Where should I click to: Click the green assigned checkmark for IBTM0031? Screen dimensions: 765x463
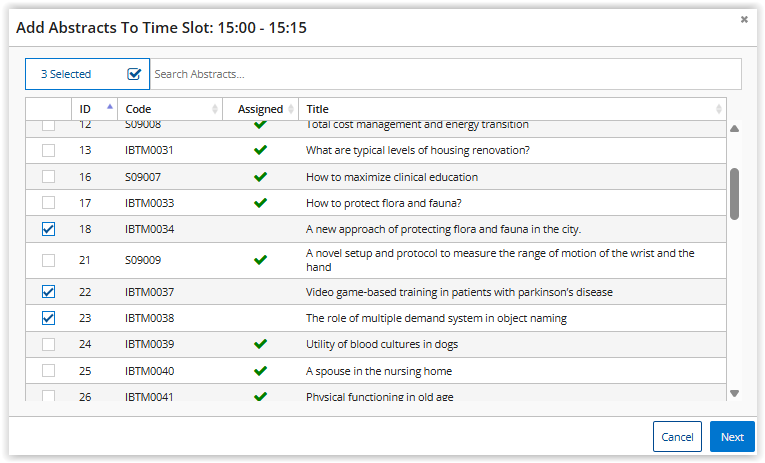click(x=261, y=150)
